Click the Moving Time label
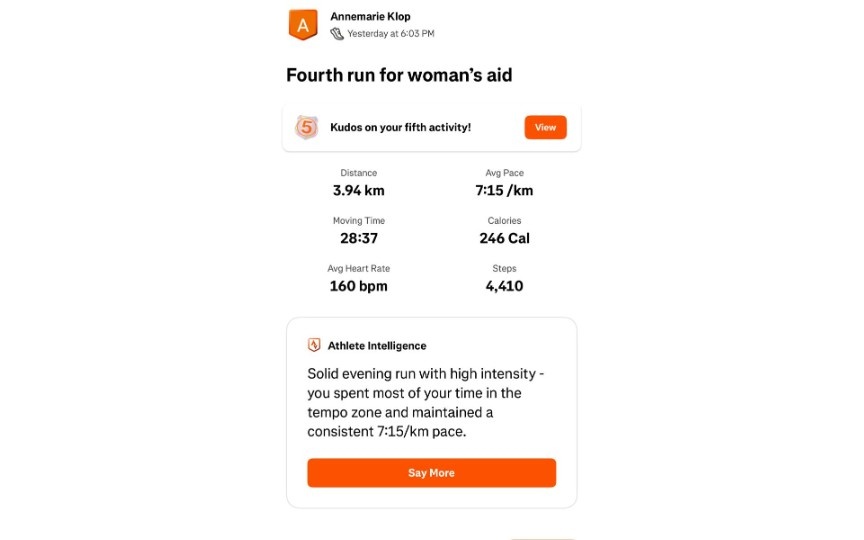 pos(359,220)
